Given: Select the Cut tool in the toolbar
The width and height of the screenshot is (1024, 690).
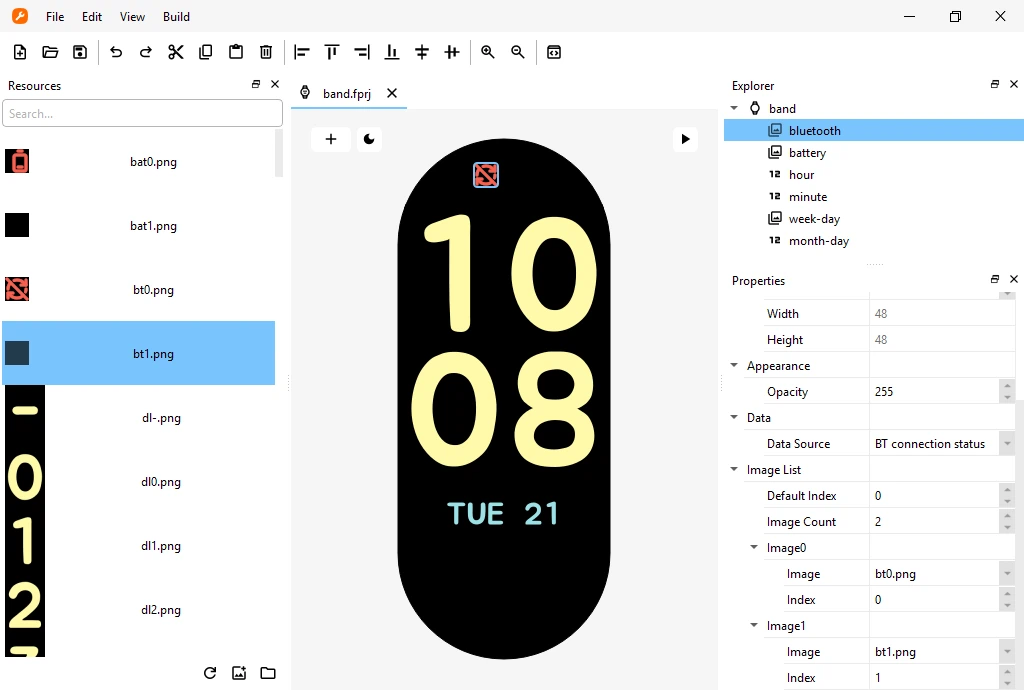Looking at the screenshot, I should 176,52.
